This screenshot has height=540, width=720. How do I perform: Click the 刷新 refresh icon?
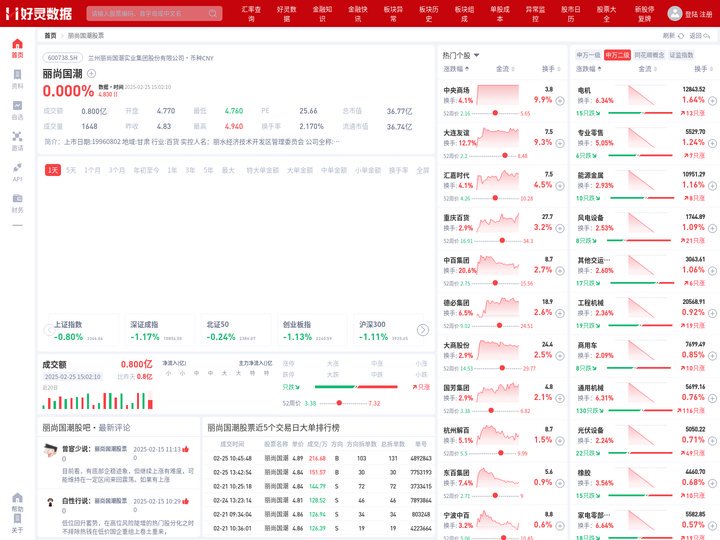[681, 35]
